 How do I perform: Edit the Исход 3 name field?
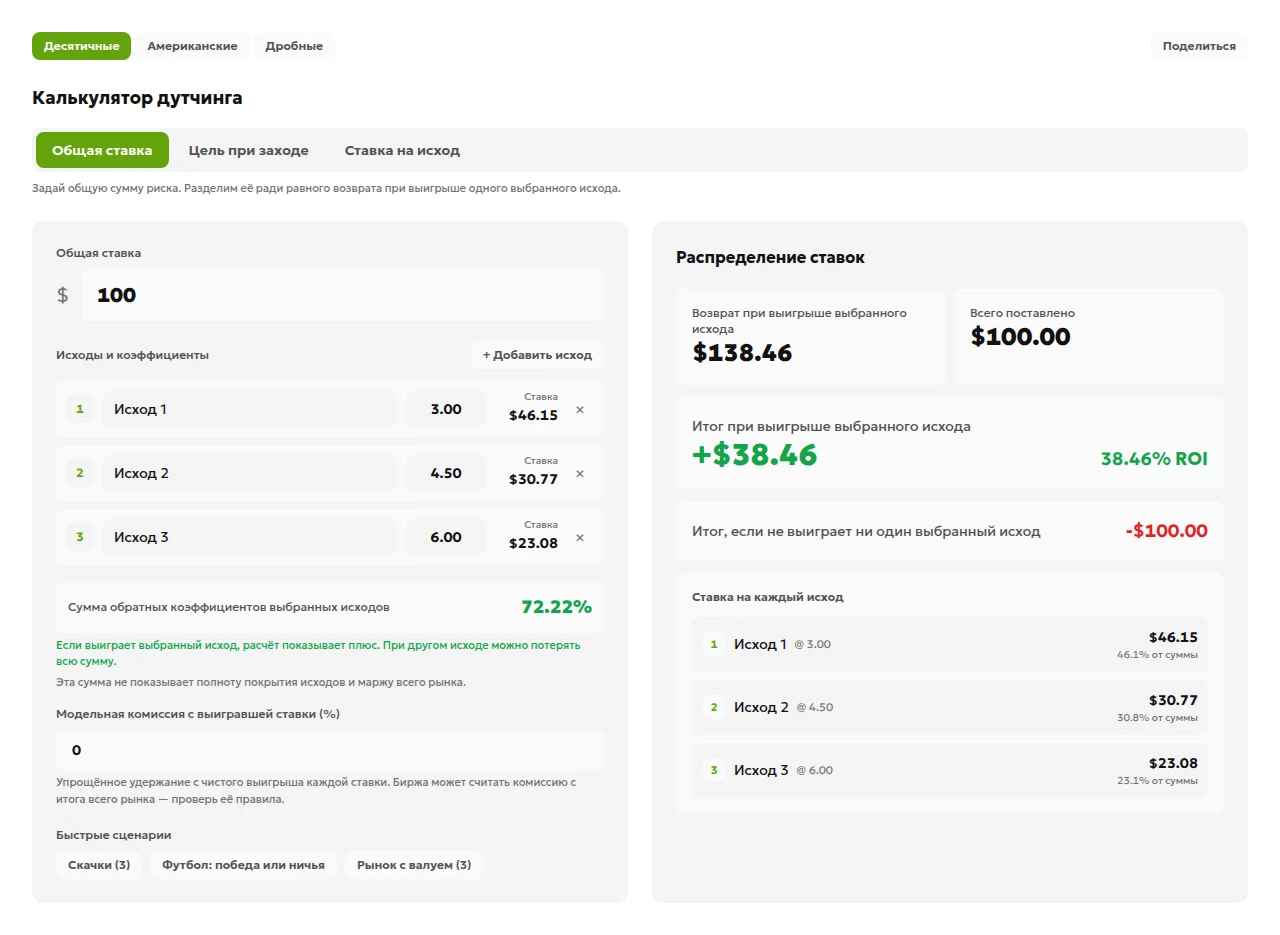tap(250, 537)
